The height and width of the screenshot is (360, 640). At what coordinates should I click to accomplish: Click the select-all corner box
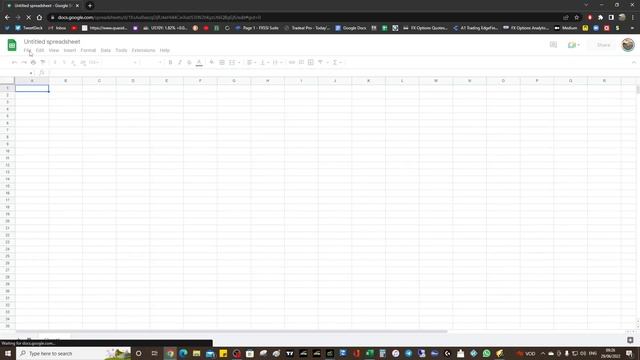coord(7,80)
